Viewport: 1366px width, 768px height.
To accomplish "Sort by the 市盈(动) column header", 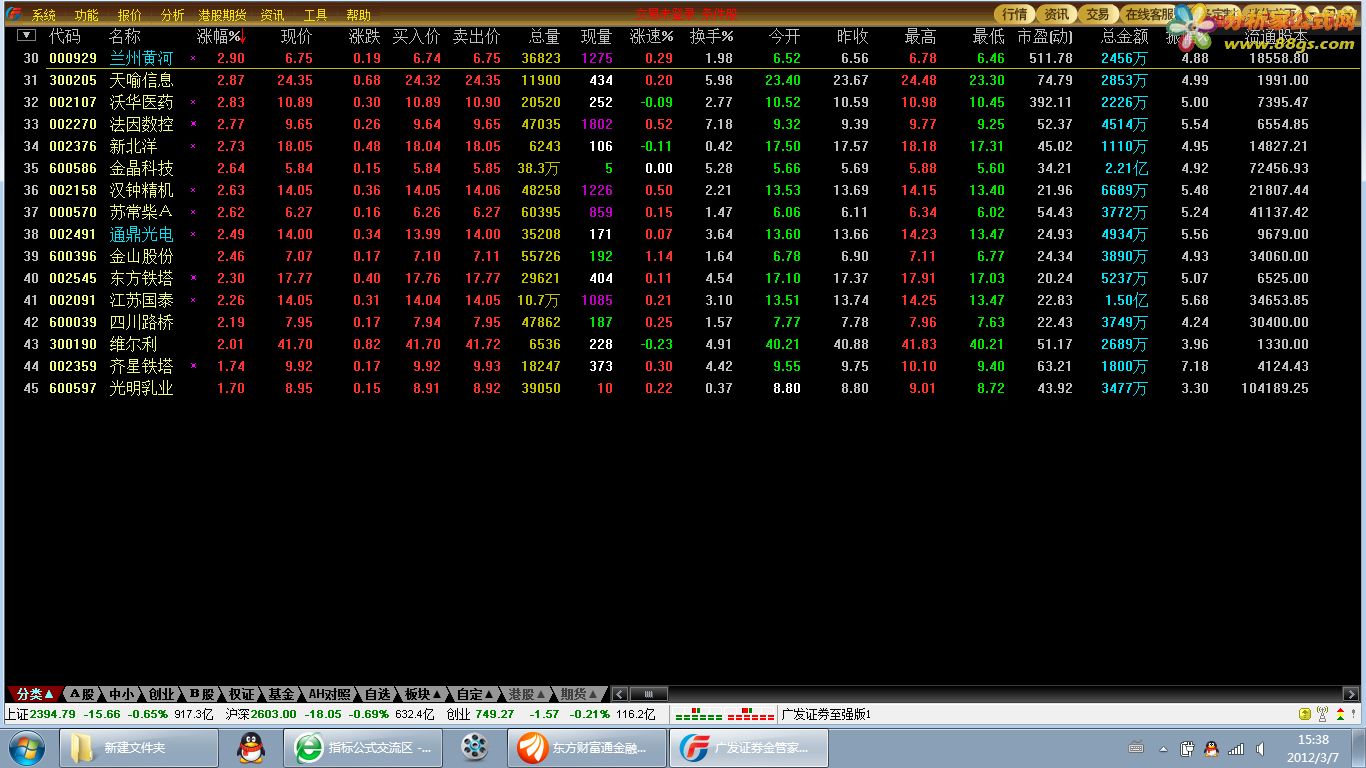I will tap(1044, 37).
